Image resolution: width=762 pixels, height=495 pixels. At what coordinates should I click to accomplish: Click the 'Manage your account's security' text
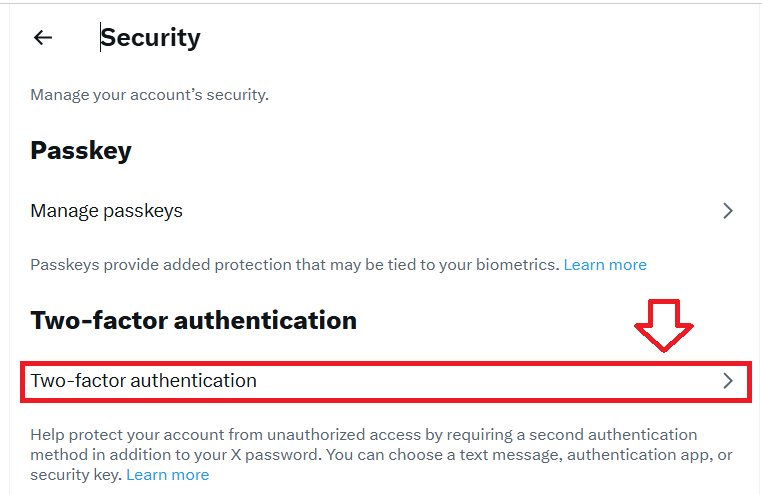pyautogui.click(x=149, y=95)
